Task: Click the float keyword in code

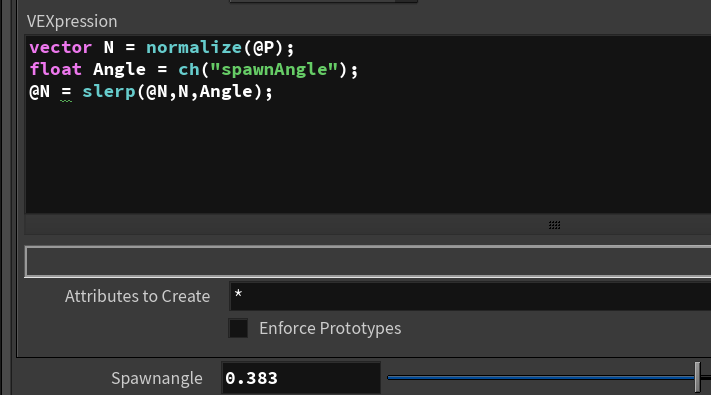Action: tap(55, 69)
